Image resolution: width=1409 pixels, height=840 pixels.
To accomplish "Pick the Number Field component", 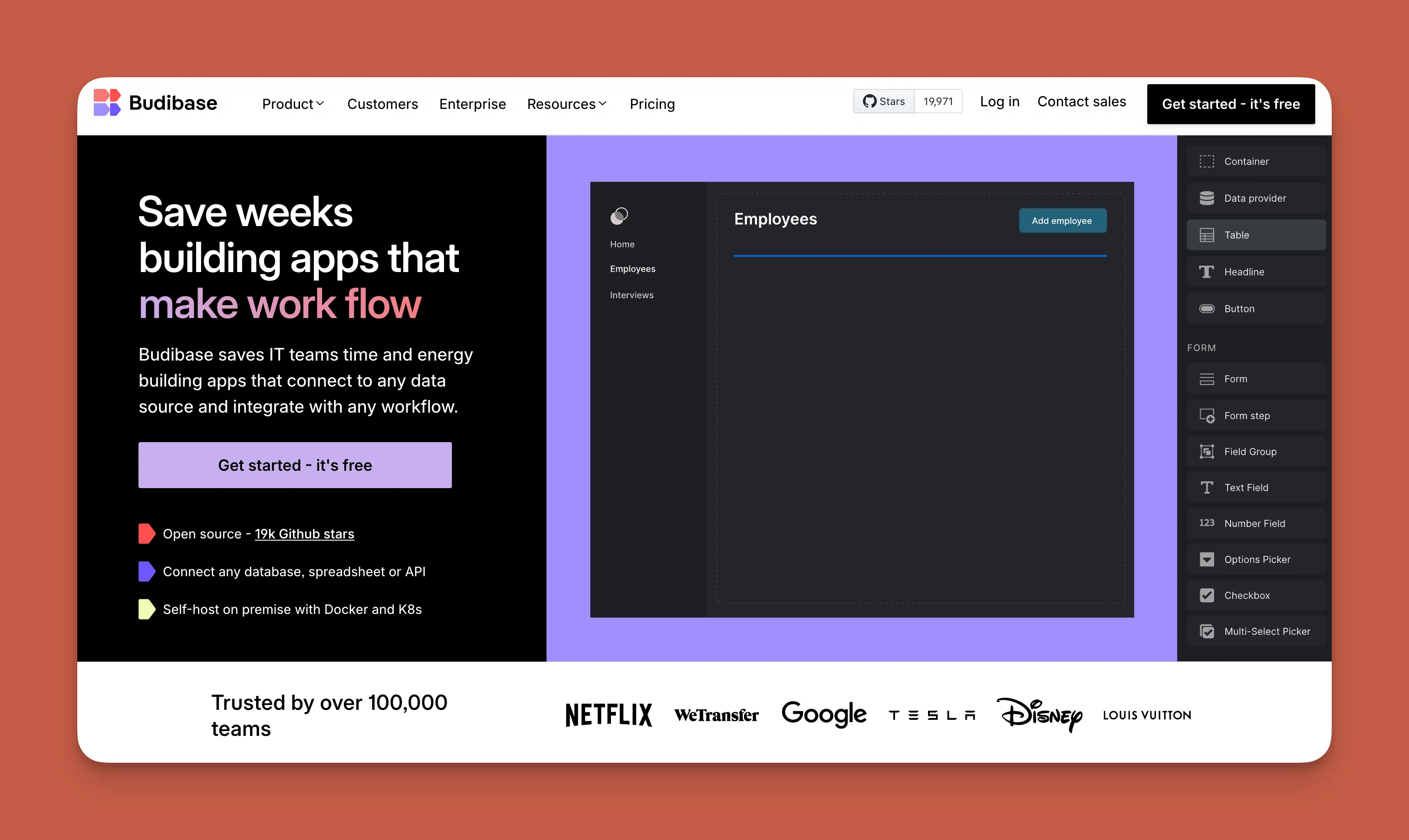I will point(1256,523).
